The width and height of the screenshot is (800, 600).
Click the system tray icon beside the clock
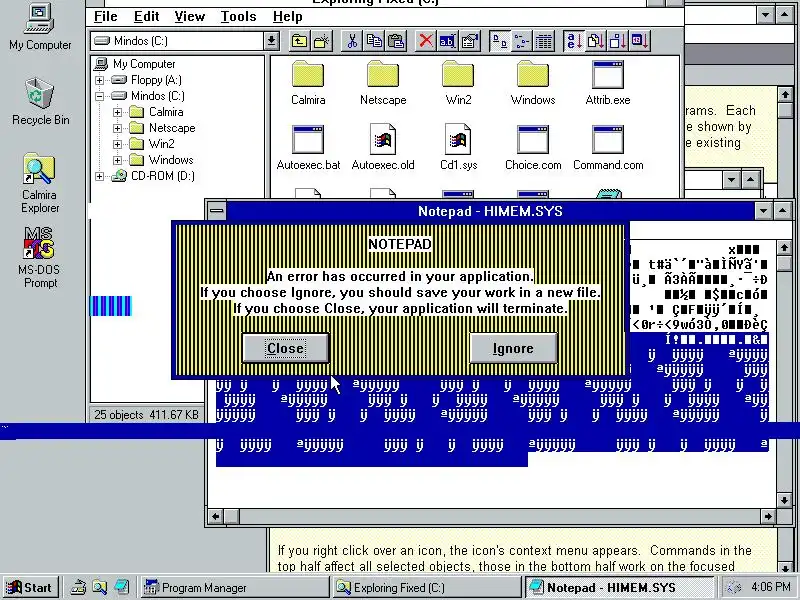(x=733, y=587)
